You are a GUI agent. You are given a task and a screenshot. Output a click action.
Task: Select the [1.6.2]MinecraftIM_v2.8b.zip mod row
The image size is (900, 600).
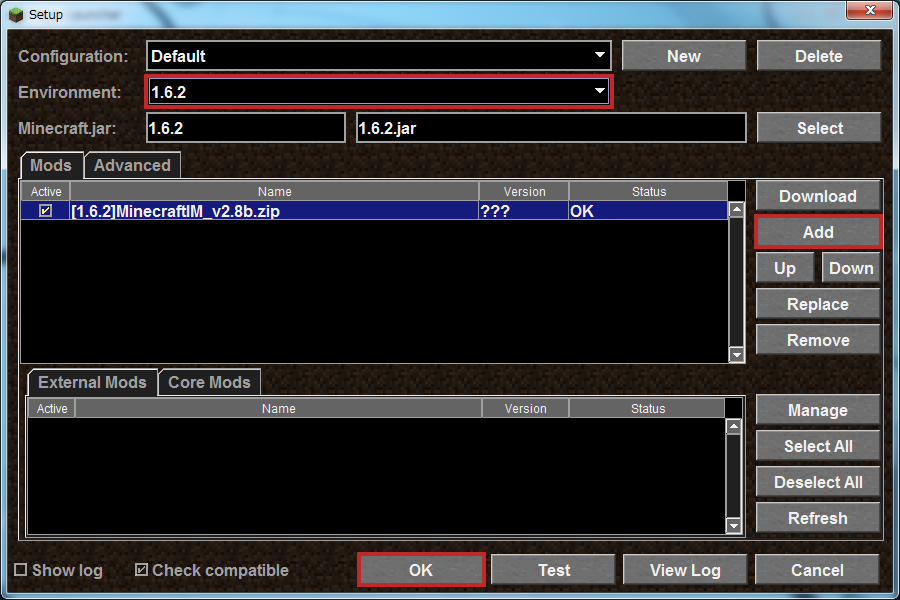click(x=374, y=211)
